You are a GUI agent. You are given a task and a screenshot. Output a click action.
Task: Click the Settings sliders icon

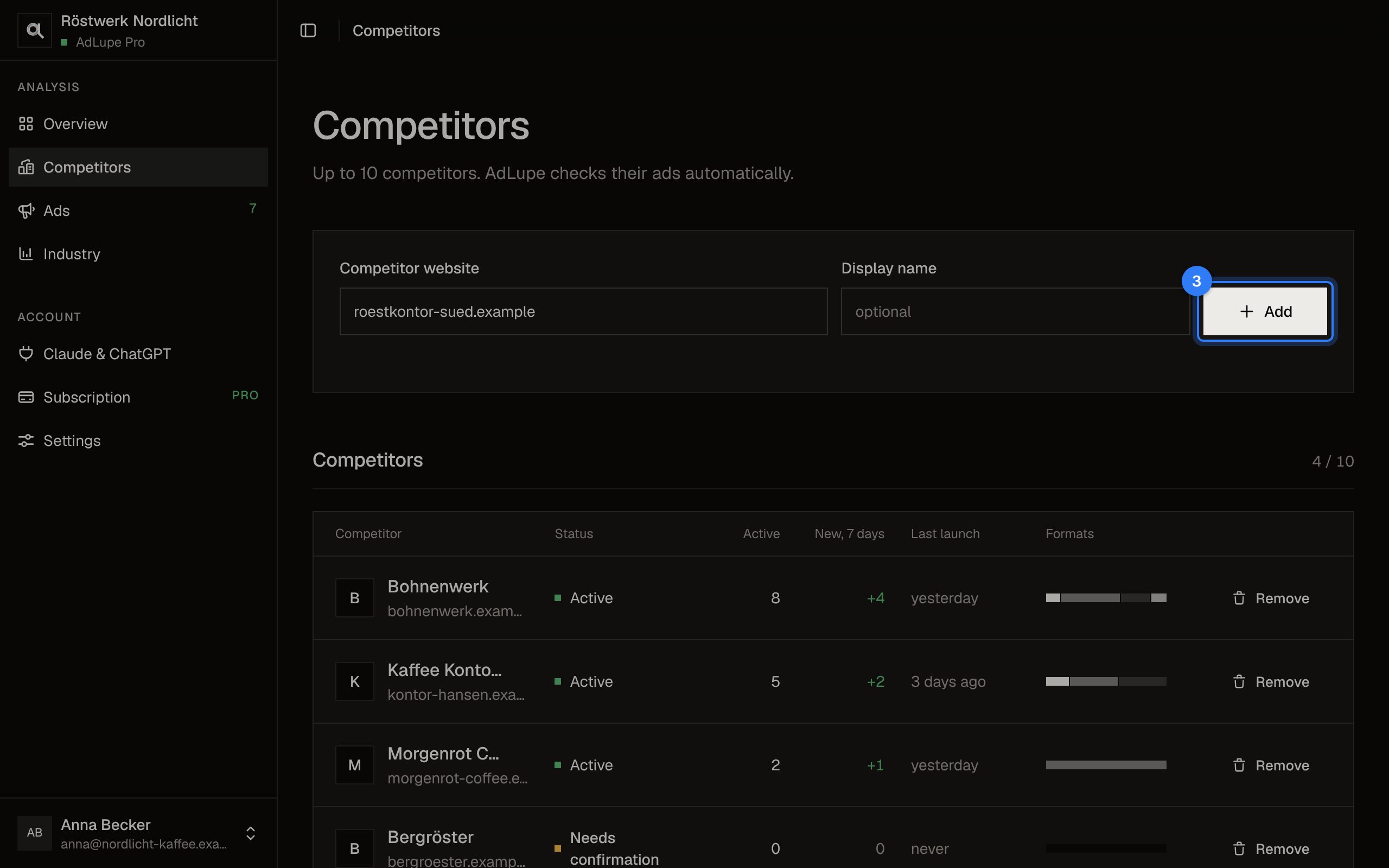pyautogui.click(x=26, y=441)
